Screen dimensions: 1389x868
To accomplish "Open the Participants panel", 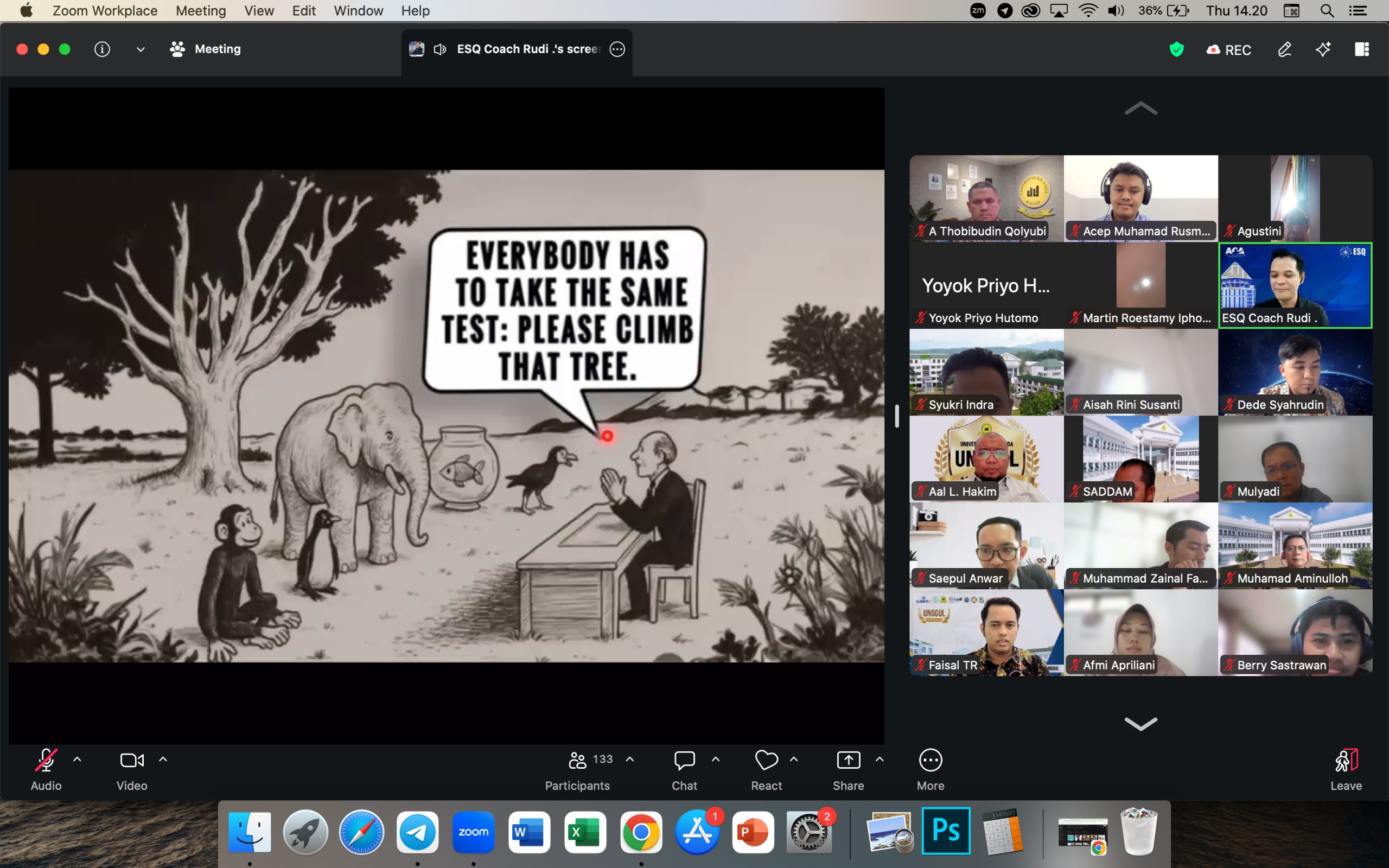I will click(x=577, y=769).
